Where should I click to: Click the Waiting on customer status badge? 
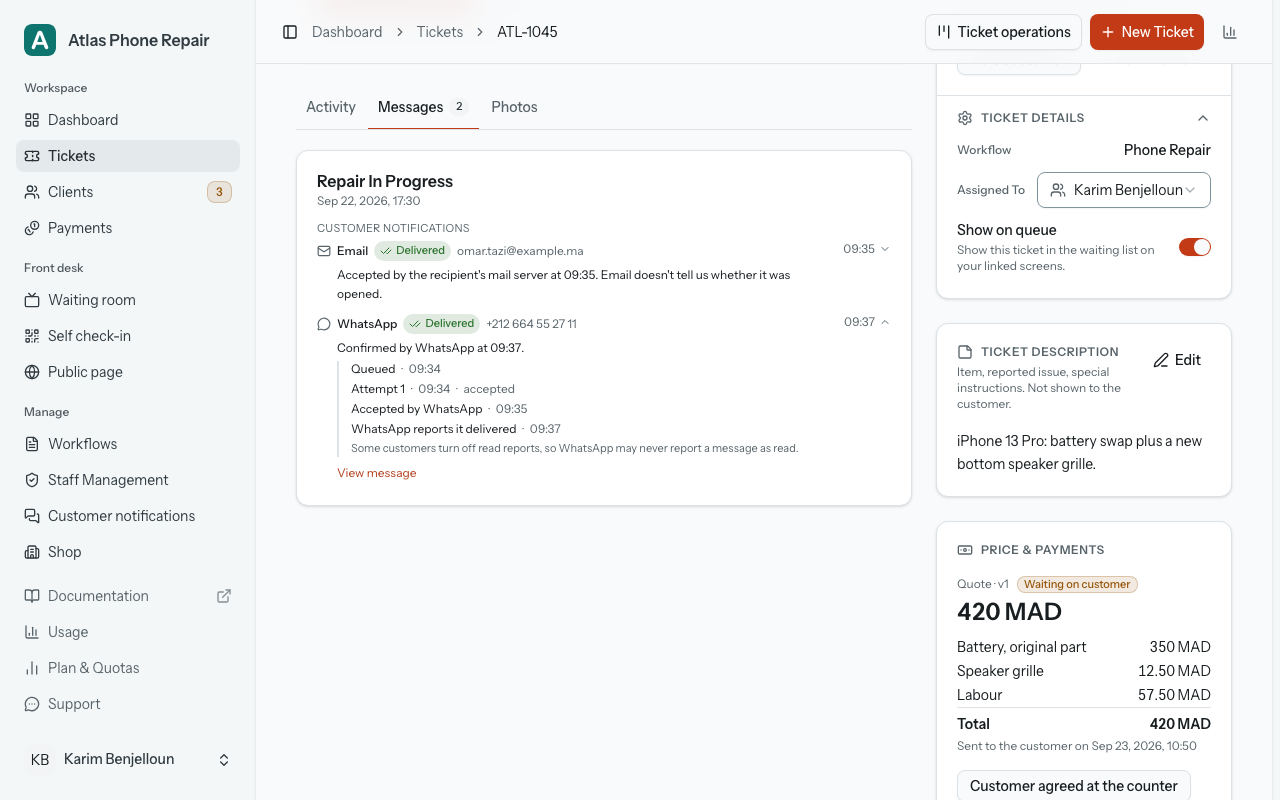(1077, 584)
